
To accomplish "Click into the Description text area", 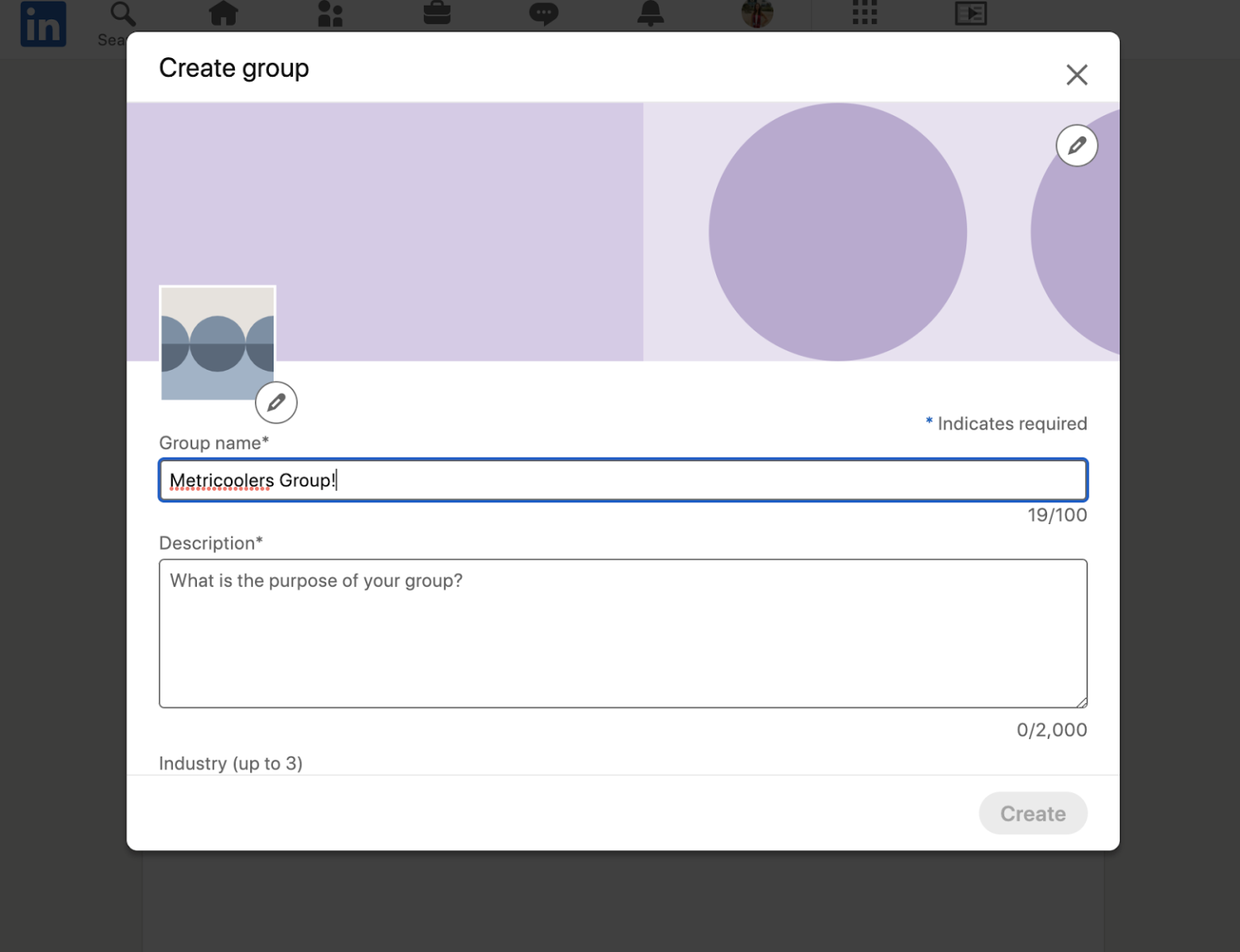I will click(623, 634).
